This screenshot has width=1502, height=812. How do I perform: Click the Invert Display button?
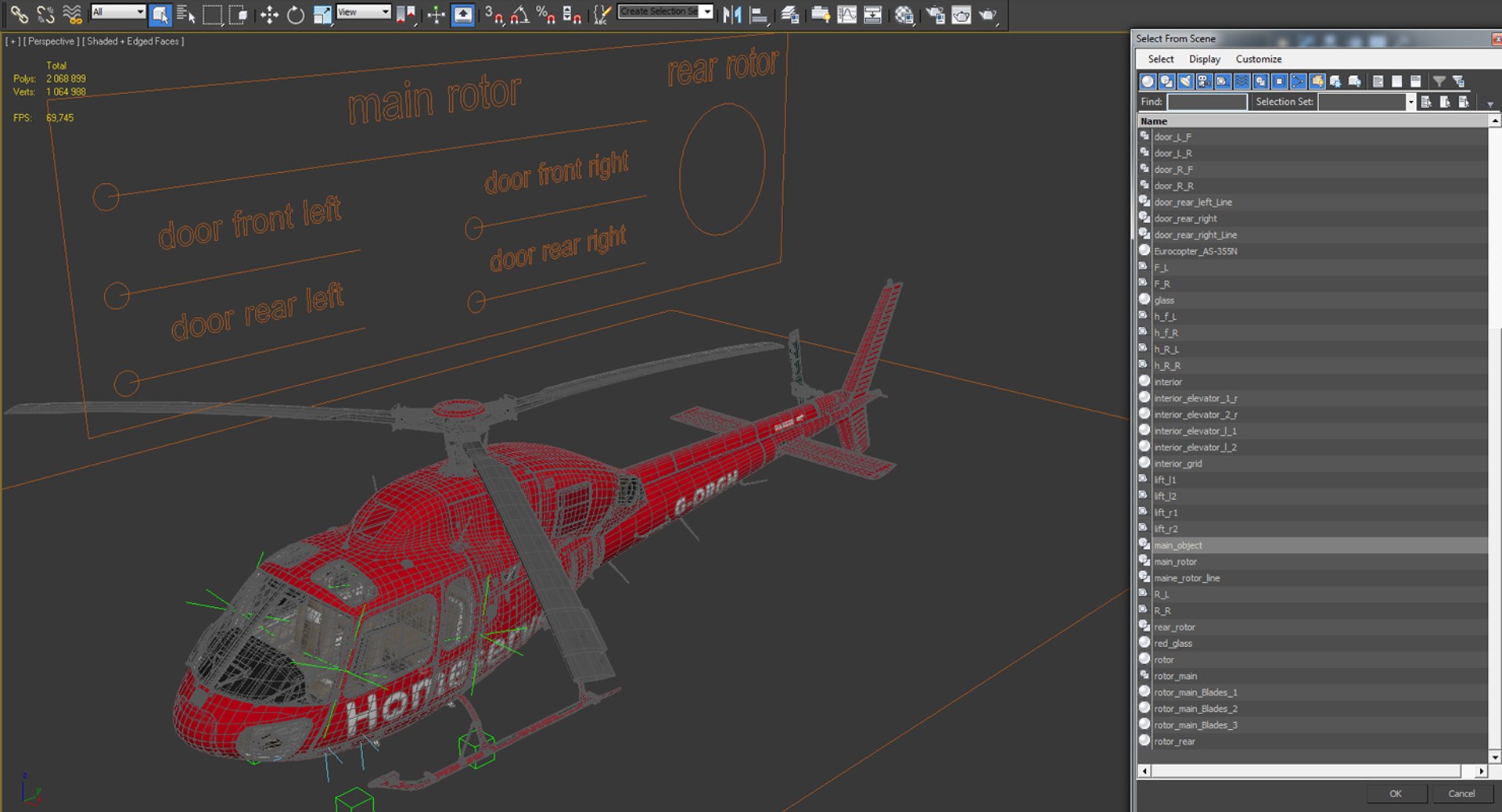[x=1415, y=81]
